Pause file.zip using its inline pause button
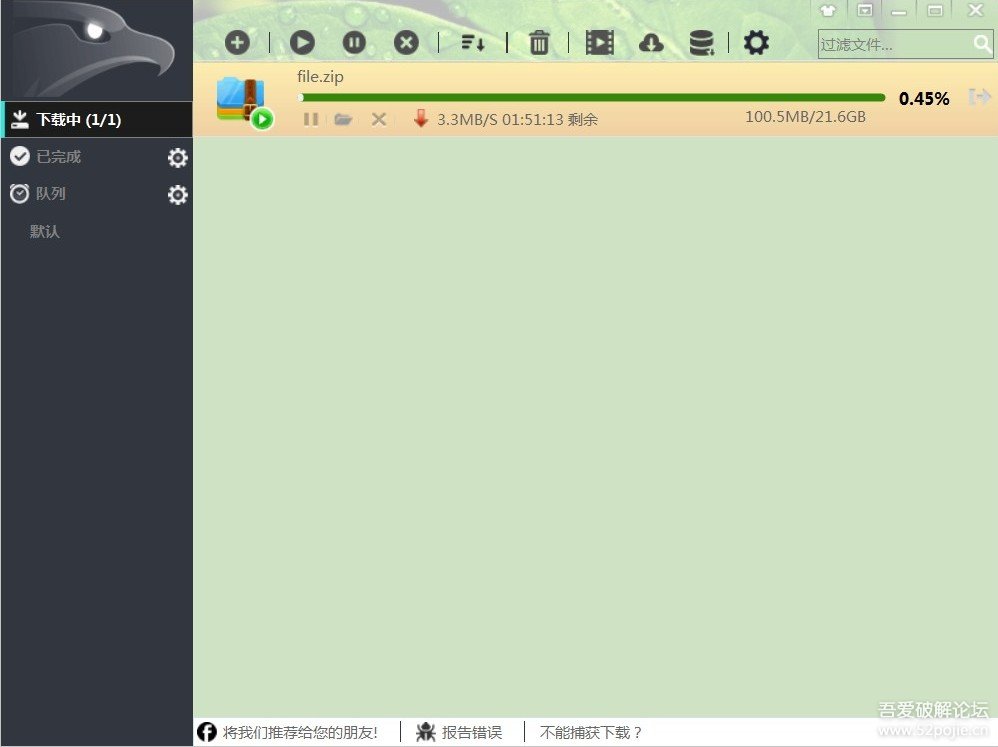Image resolution: width=998 pixels, height=747 pixels. click(311, 119)
